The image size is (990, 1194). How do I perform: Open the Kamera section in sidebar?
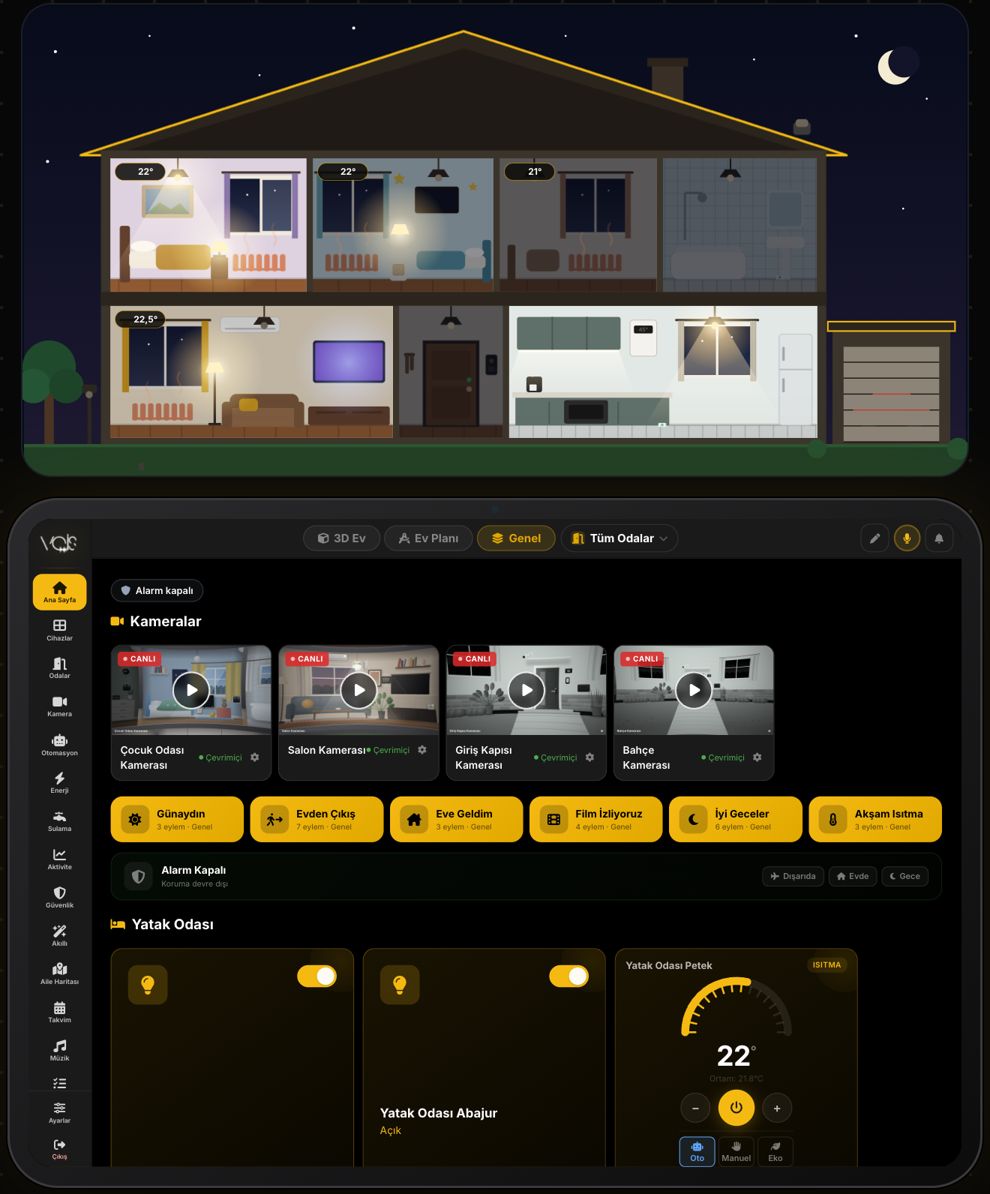click(59, 706)
